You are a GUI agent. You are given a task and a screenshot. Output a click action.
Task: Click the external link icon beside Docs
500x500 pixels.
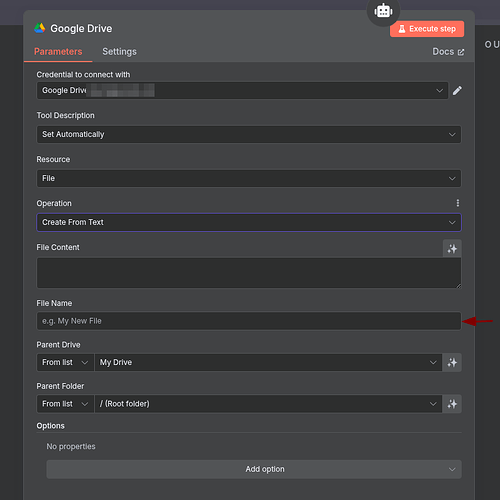[x=461, y=52]
